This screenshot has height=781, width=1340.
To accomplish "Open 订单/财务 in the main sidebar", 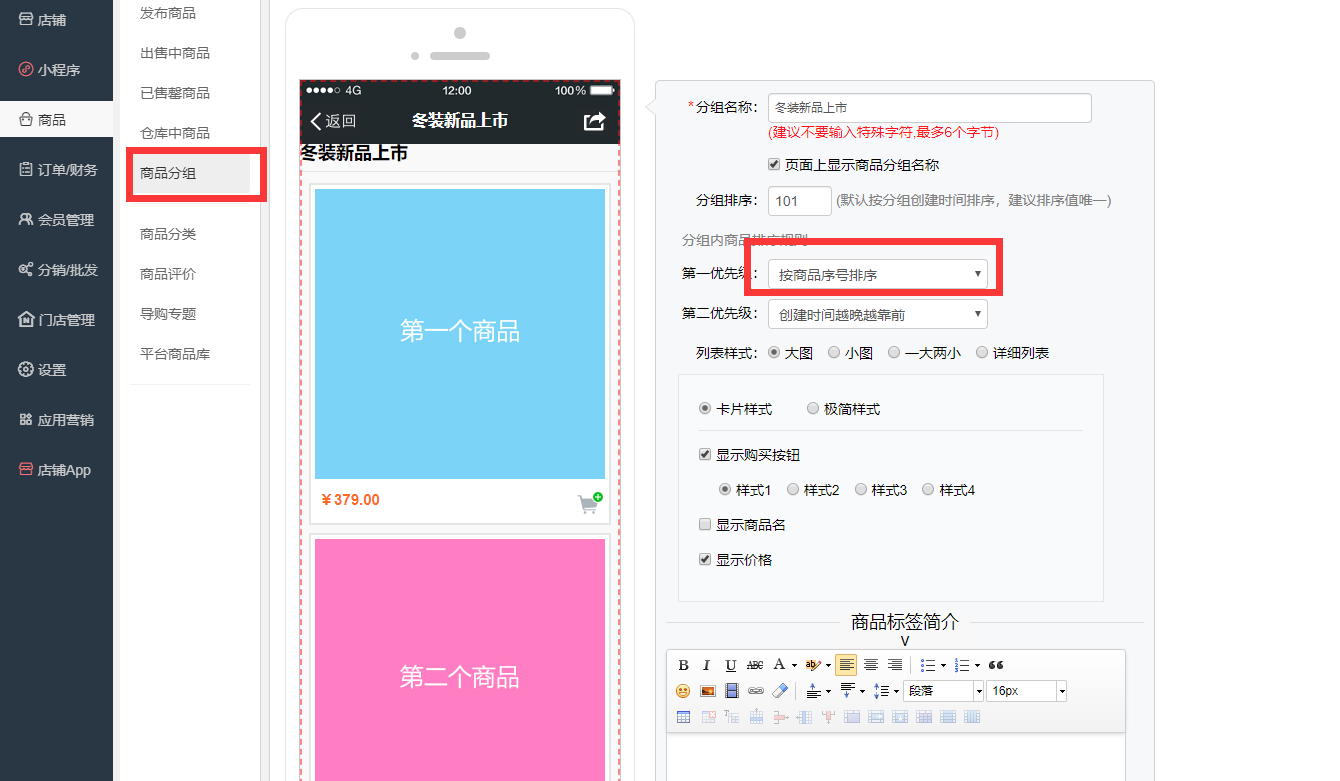I will [x=57, y=170].
